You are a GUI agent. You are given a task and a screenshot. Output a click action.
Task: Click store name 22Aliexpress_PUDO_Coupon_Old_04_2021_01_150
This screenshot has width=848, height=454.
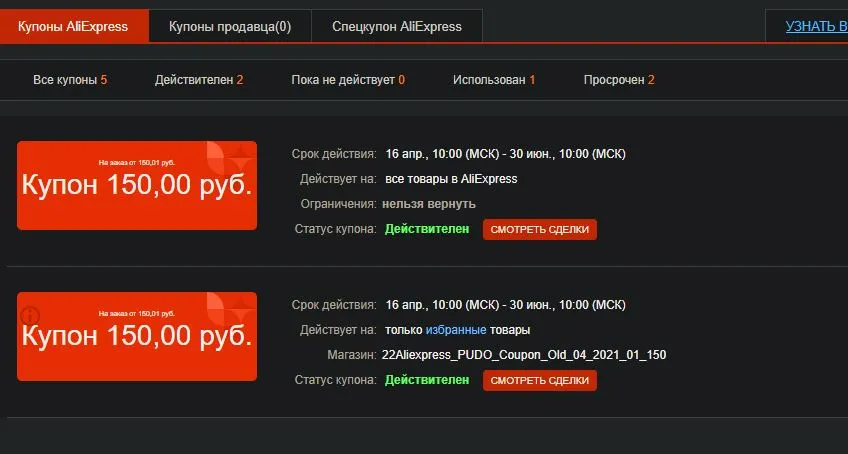[524, 355]
